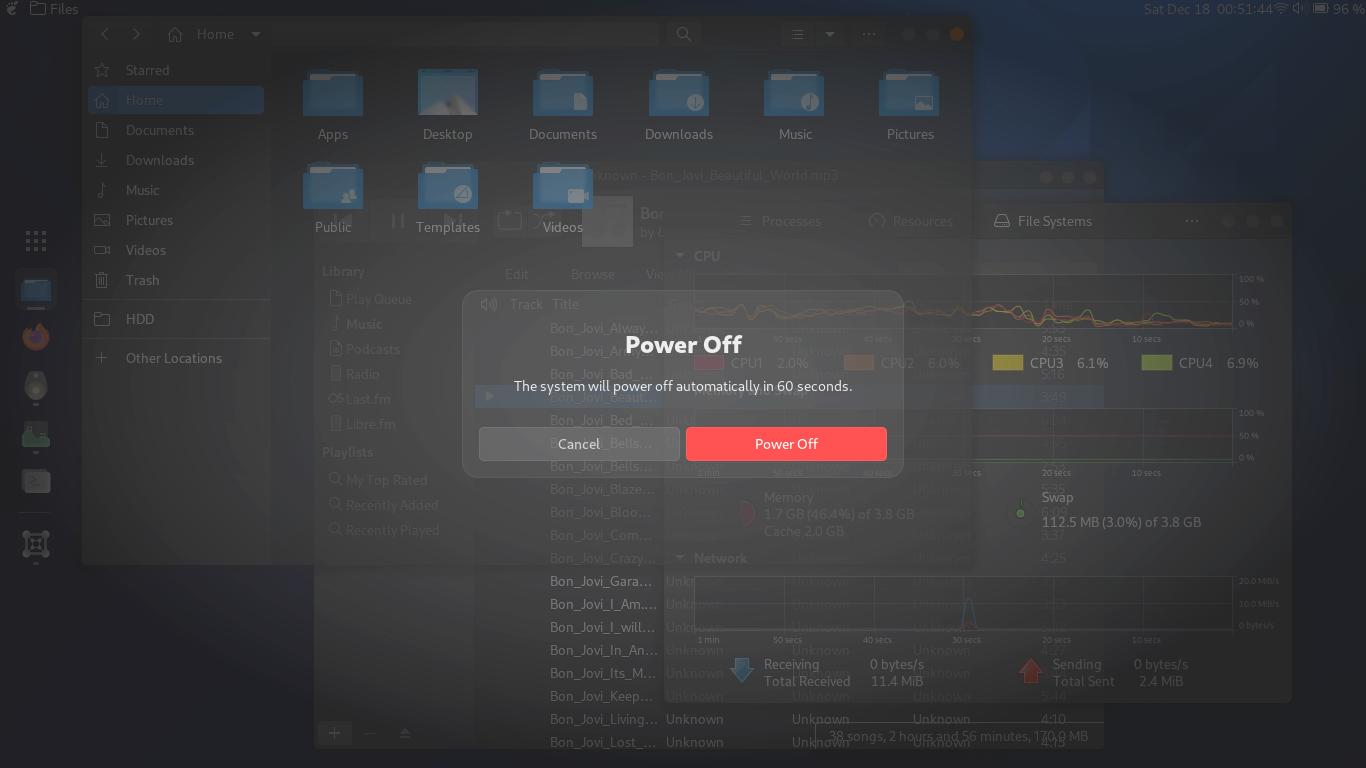Select Home in the Files sidebar
Image resolution: width=1366 pixels, height=768 pixels.
[x=176, y=100]
